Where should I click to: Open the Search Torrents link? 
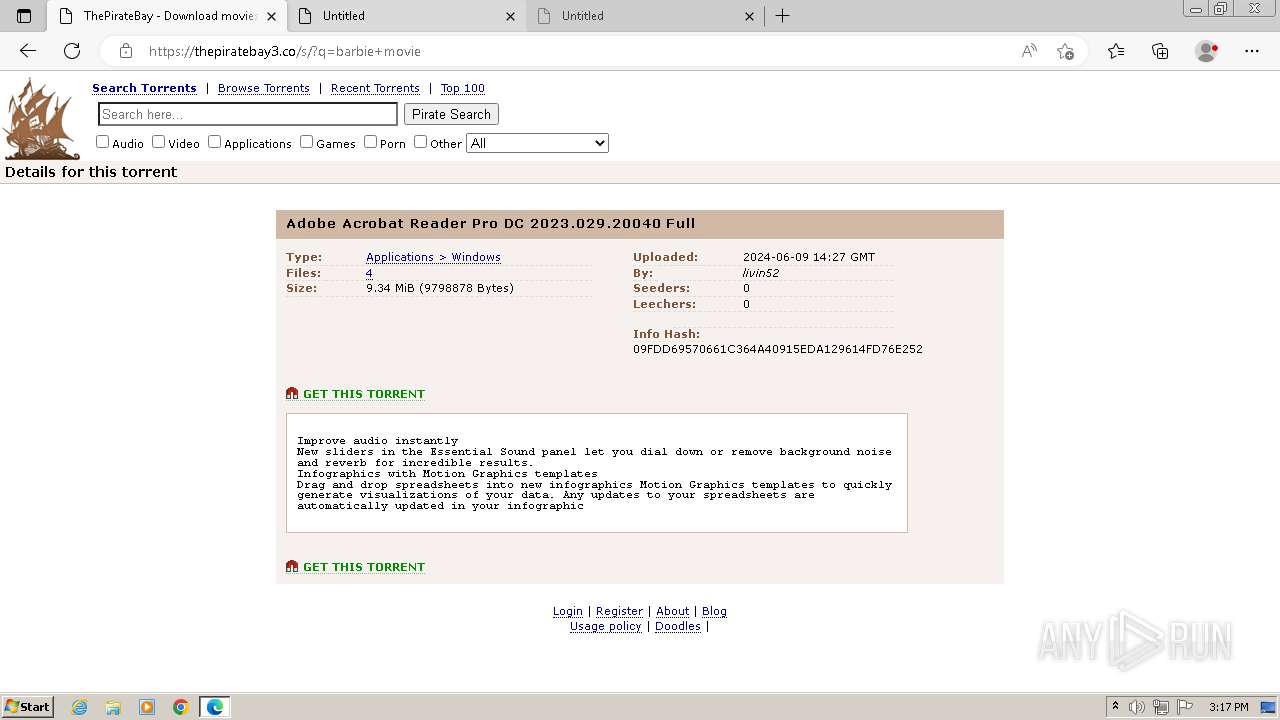click(144, 88)
